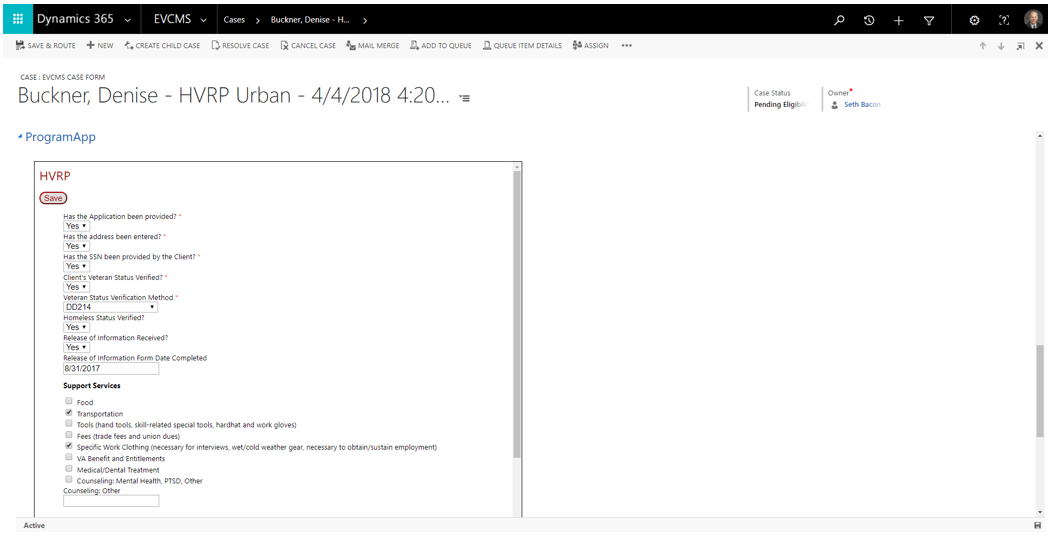This screenshot has width=1049, height=536.
Task: Click Save & Route command
Action: (45, 46)
